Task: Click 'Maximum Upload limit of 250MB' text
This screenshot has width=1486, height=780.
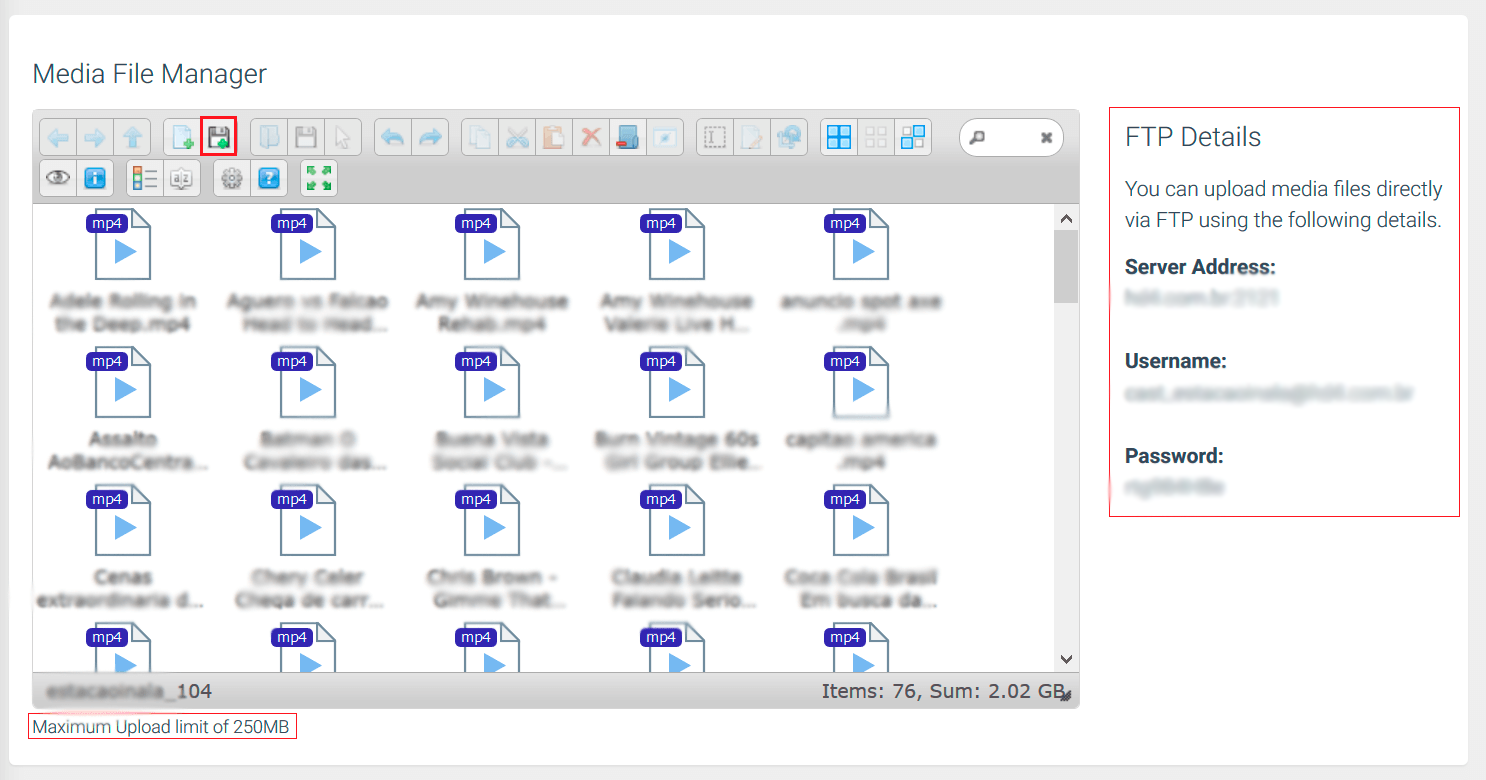Action: [x=161, y=727]
